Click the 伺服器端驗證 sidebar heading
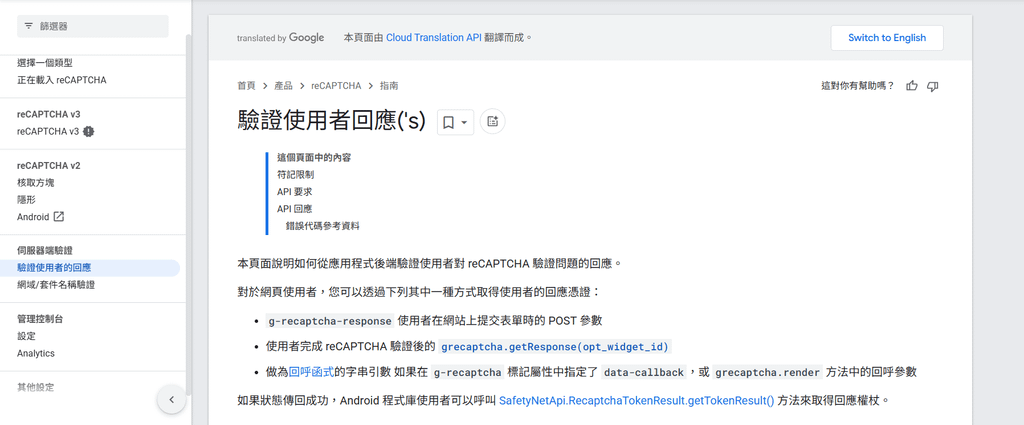The height and width of the screenshot is (425, 1024). [x=44, y=251]
